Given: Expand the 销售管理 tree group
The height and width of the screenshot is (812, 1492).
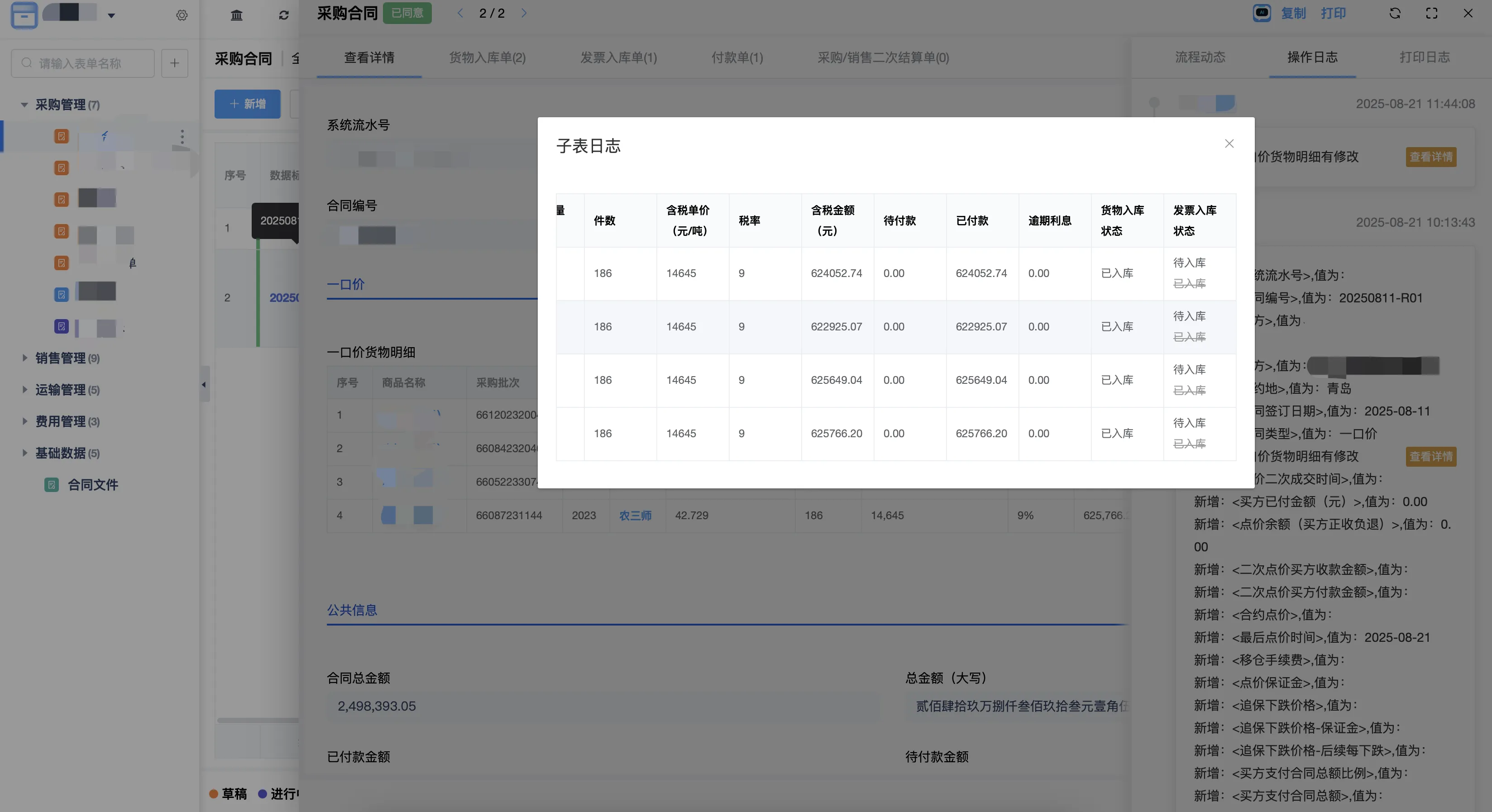Looking at the screenshot, I should tap(24, 358).
